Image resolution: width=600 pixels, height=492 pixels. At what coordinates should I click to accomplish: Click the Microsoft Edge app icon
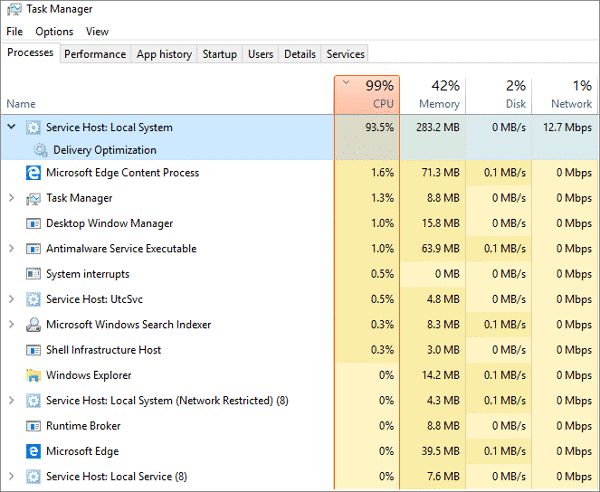[33, 451]
